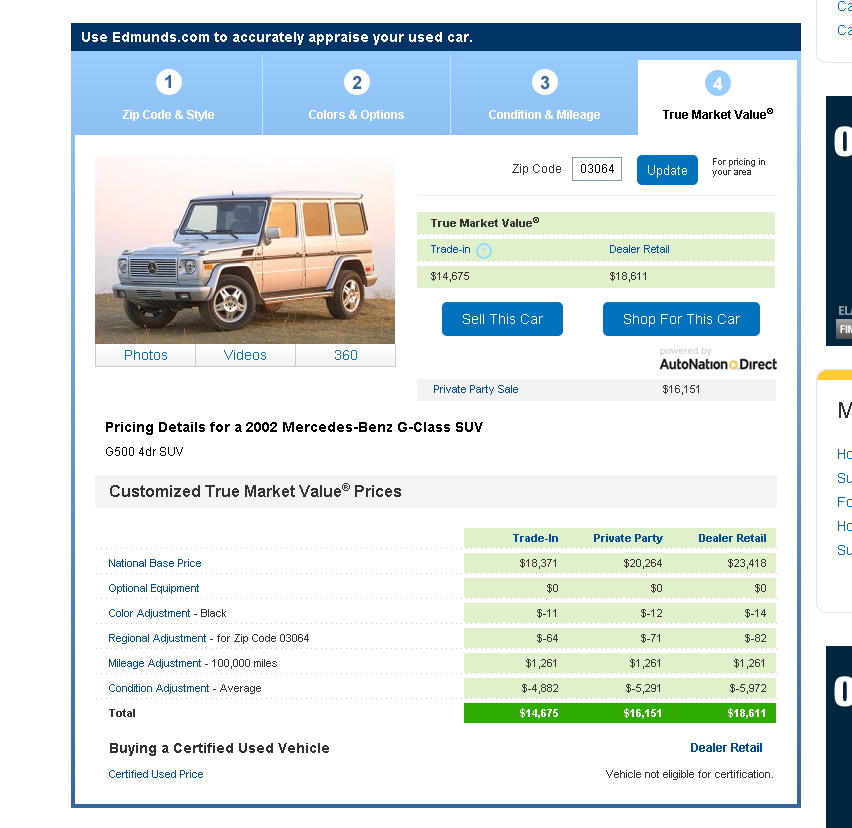Click the step 2 circle icon

(356, 82)
